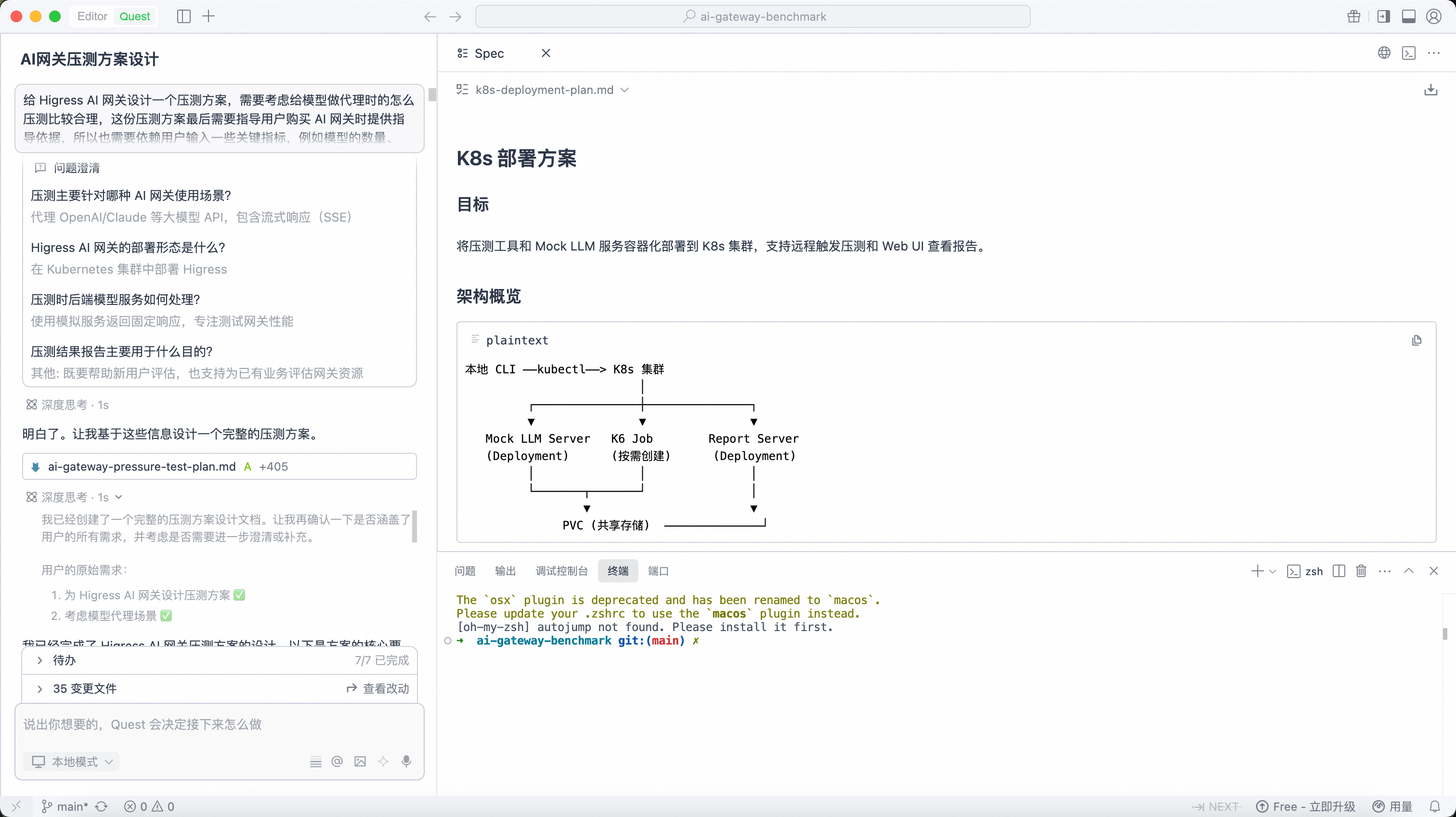
Task: Click the microphone voice input icon
Action: pos(406,761)
